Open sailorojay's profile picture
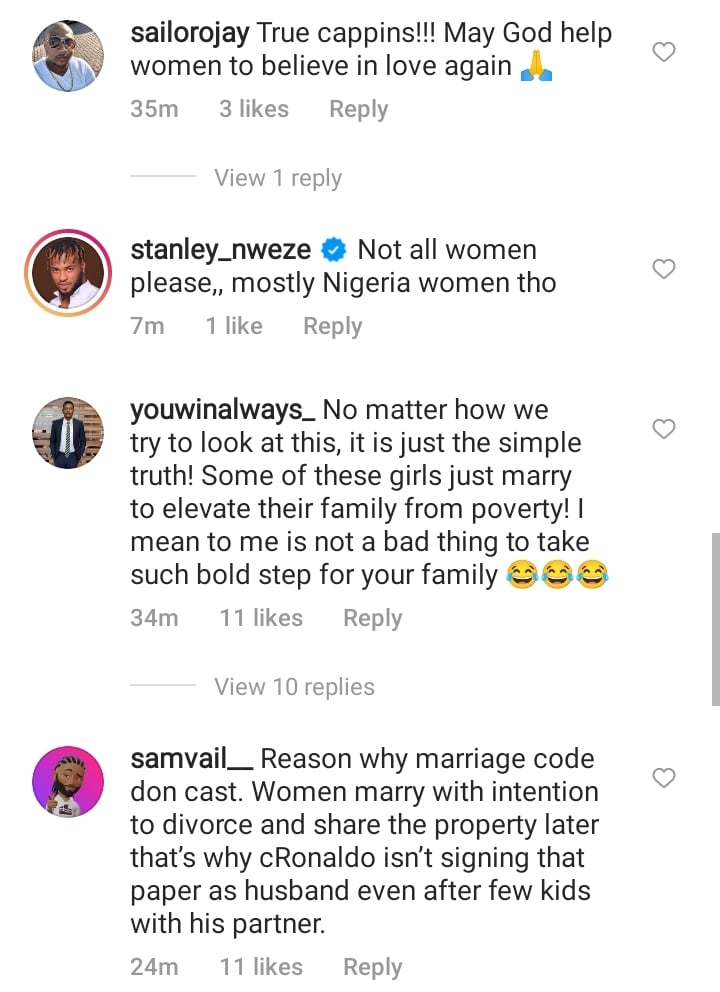Image resolution: width=720 pixels, height=992 pixels. (x=68, y=56)
